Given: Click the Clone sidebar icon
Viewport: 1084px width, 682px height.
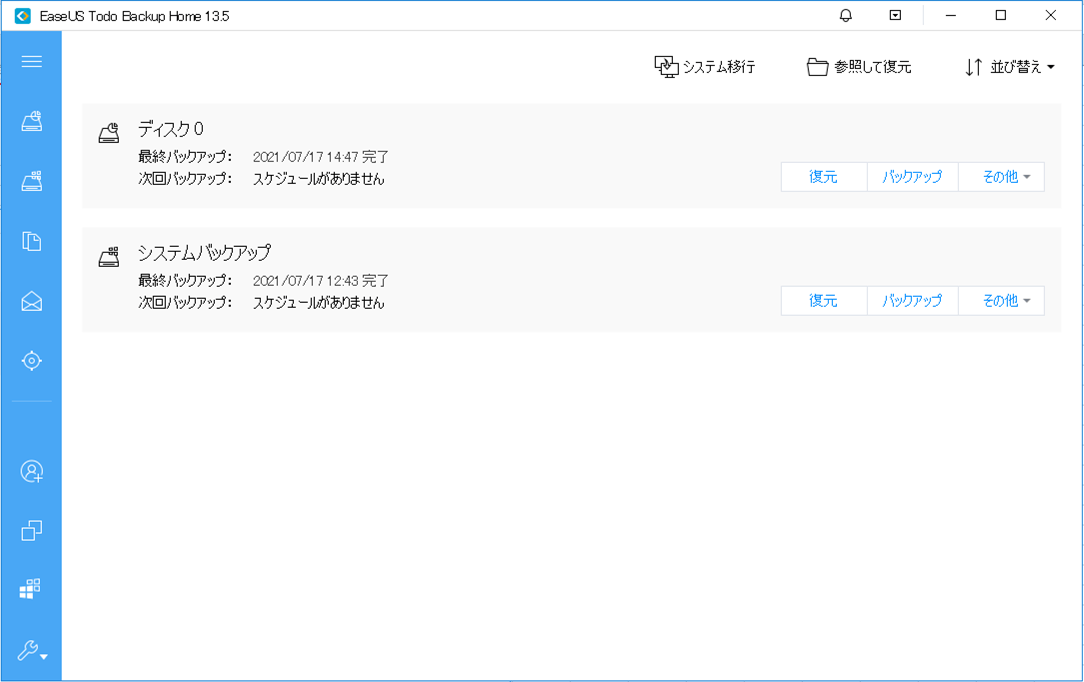Looking at the screenshot, I should [x=31, y=530].
